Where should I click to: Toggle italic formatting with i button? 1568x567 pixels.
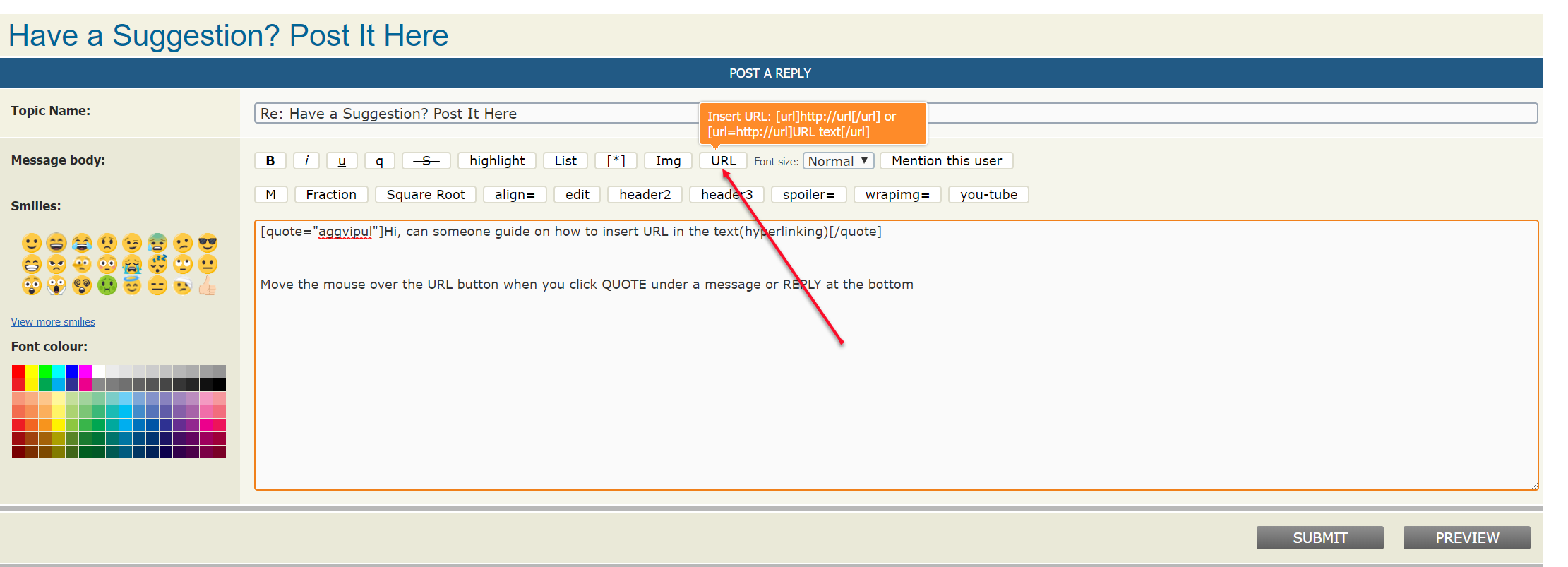pos(306,161)
